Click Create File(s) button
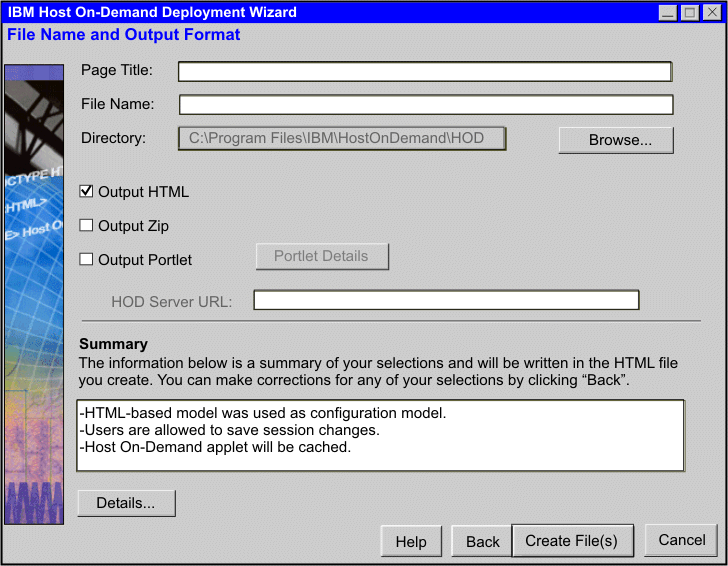This screenshot has width=728, height=566. click(572, 540)
